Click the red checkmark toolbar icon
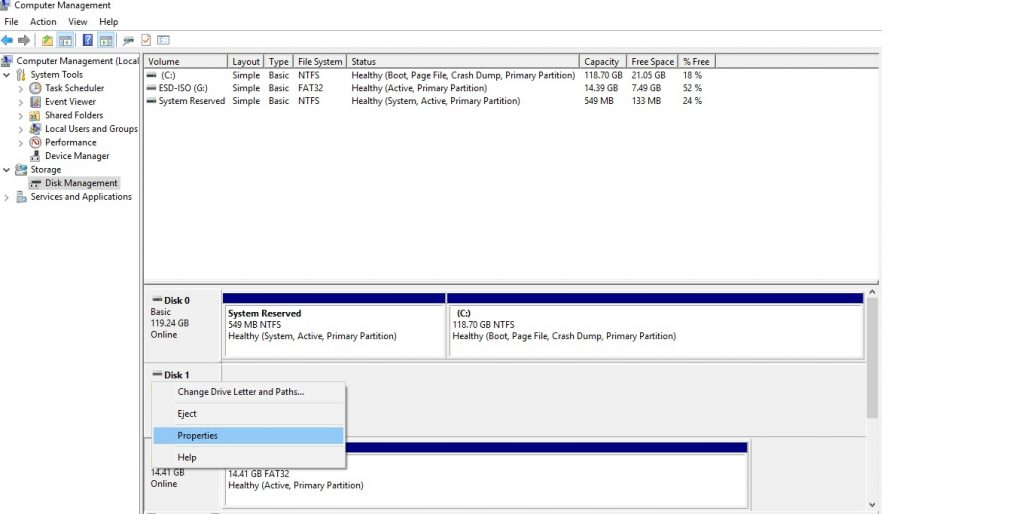 point(146,40)
